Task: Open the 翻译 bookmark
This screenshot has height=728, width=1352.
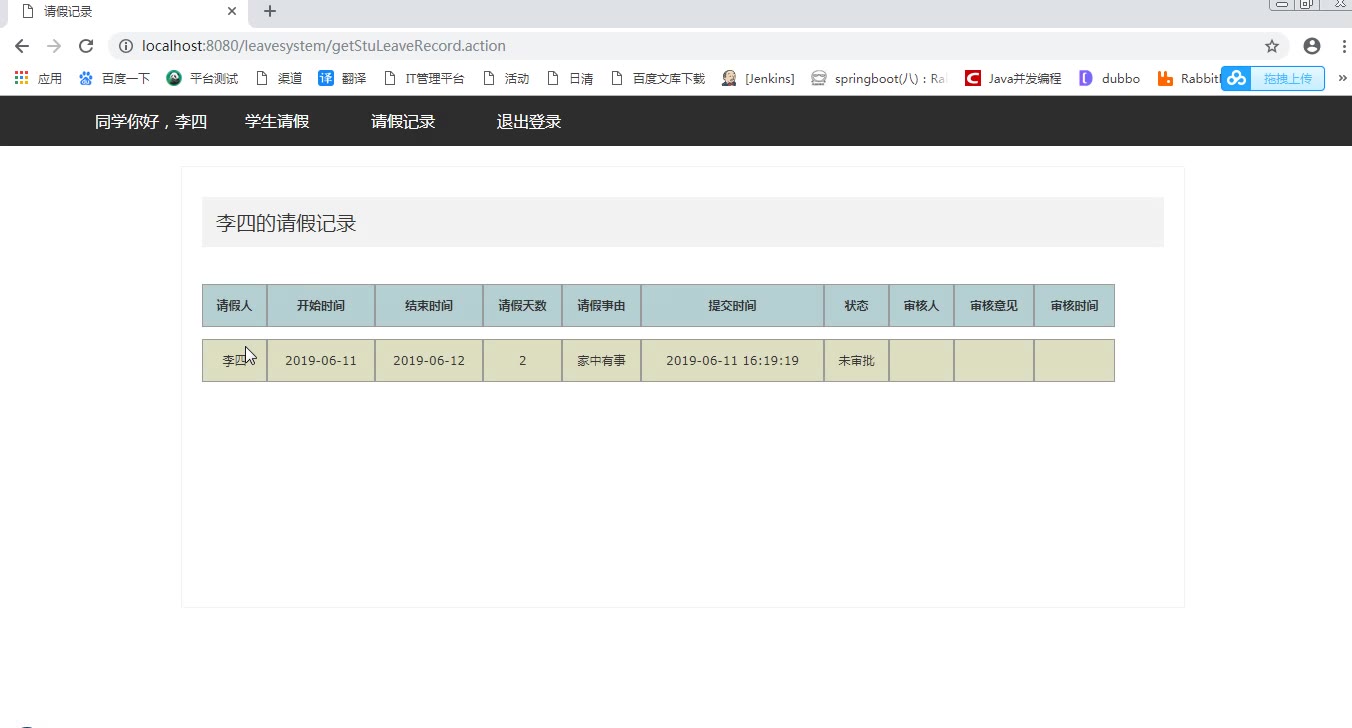Action: [342, 78]
